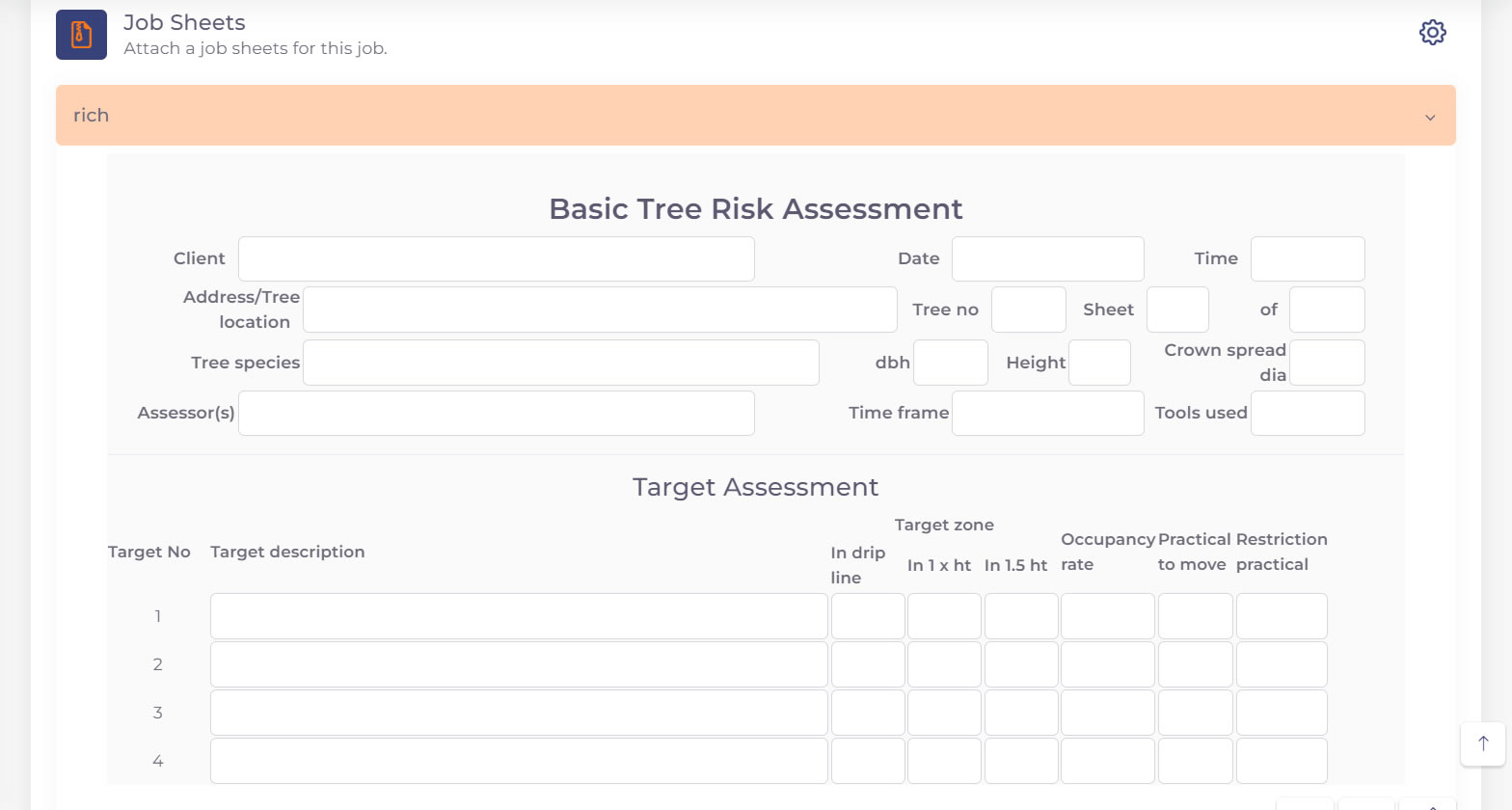Focus the Client input field
This screenshot has width=1512, height=810.
[x=496, y=259]
